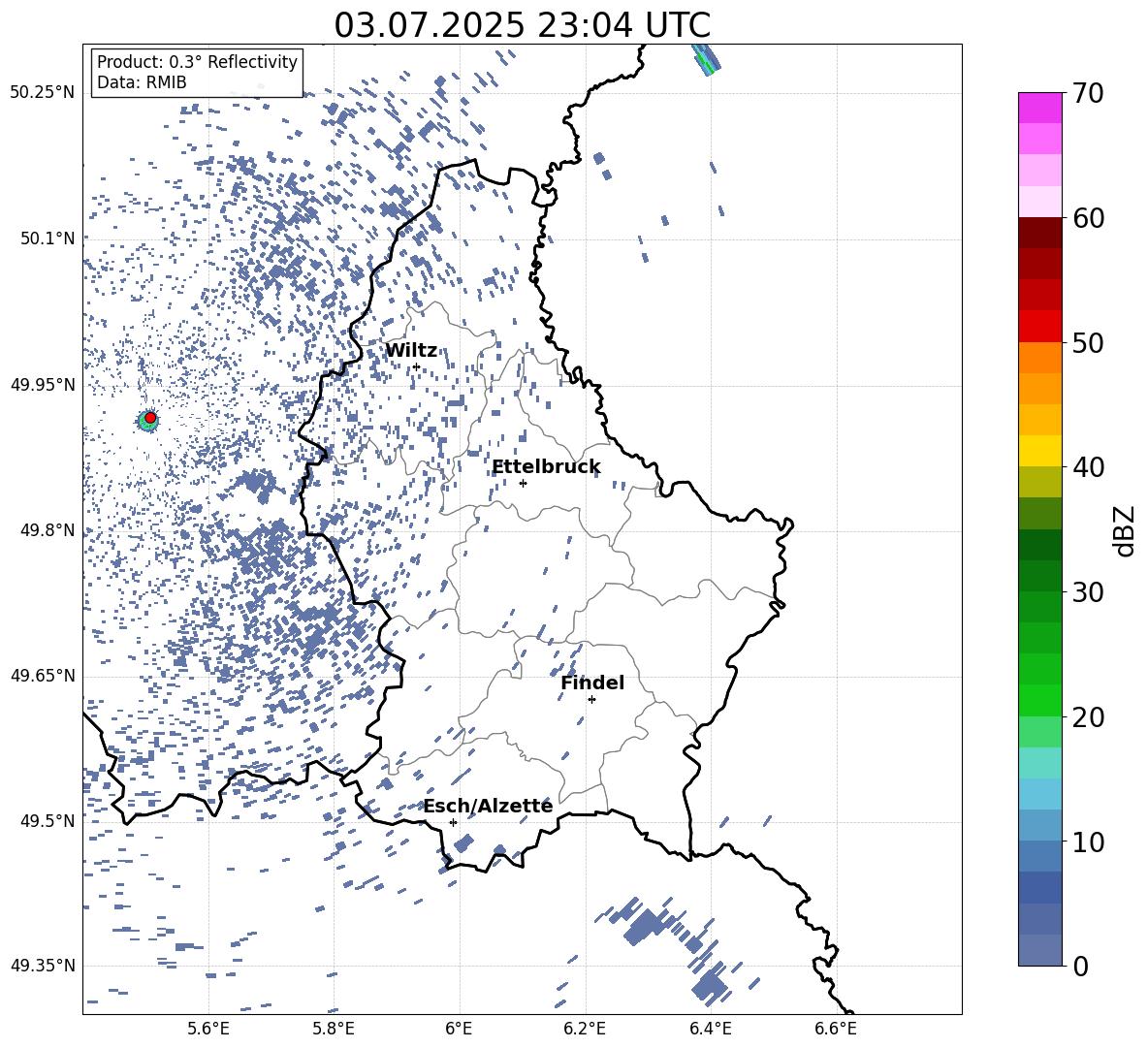
Task: Click the Esch/Alzette city label
Action: click(489, 806)
